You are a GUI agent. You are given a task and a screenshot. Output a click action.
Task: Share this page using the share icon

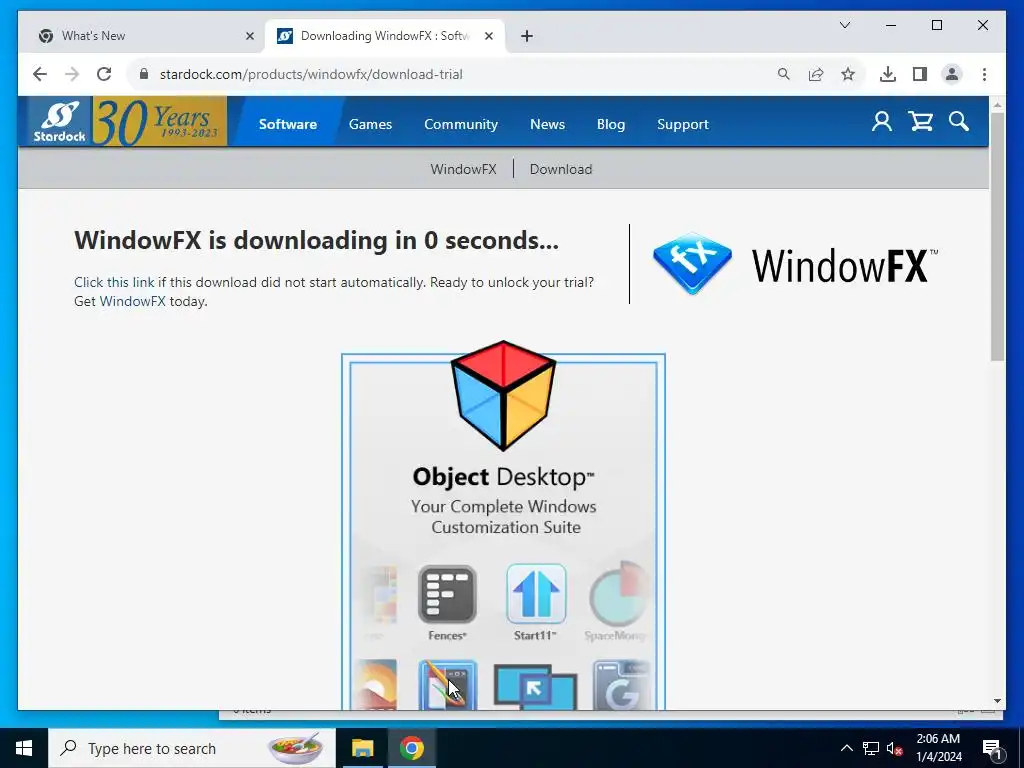click(x=816, y=74)
